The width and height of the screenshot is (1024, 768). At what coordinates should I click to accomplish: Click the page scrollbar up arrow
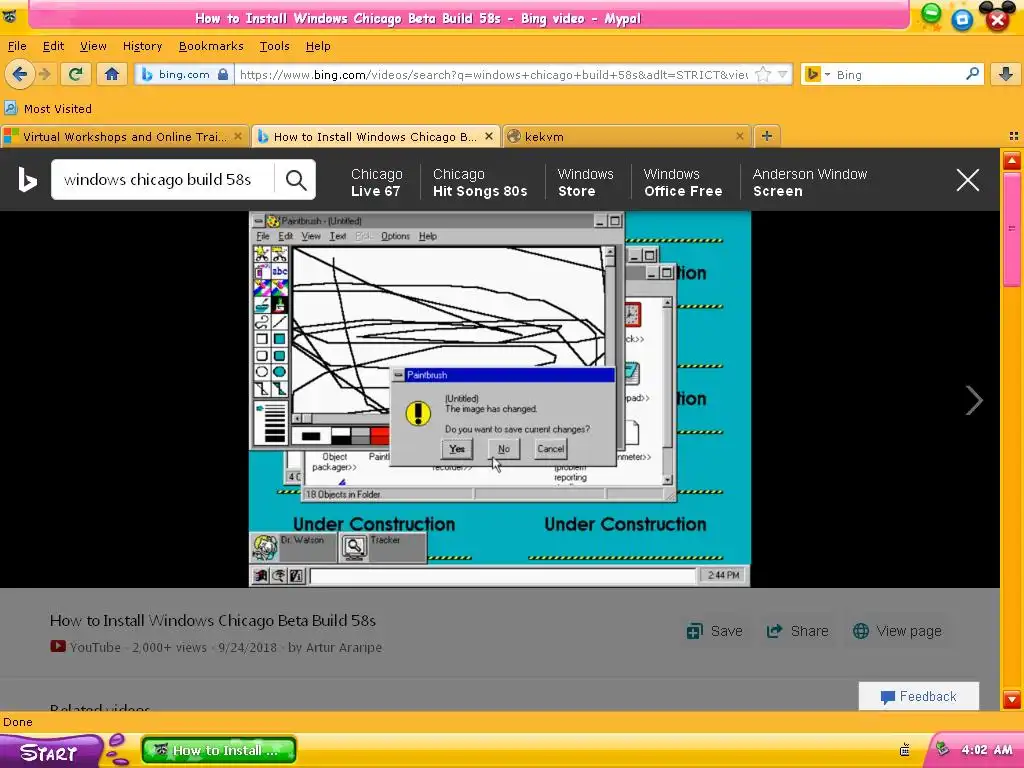(x=1012, y=160)
